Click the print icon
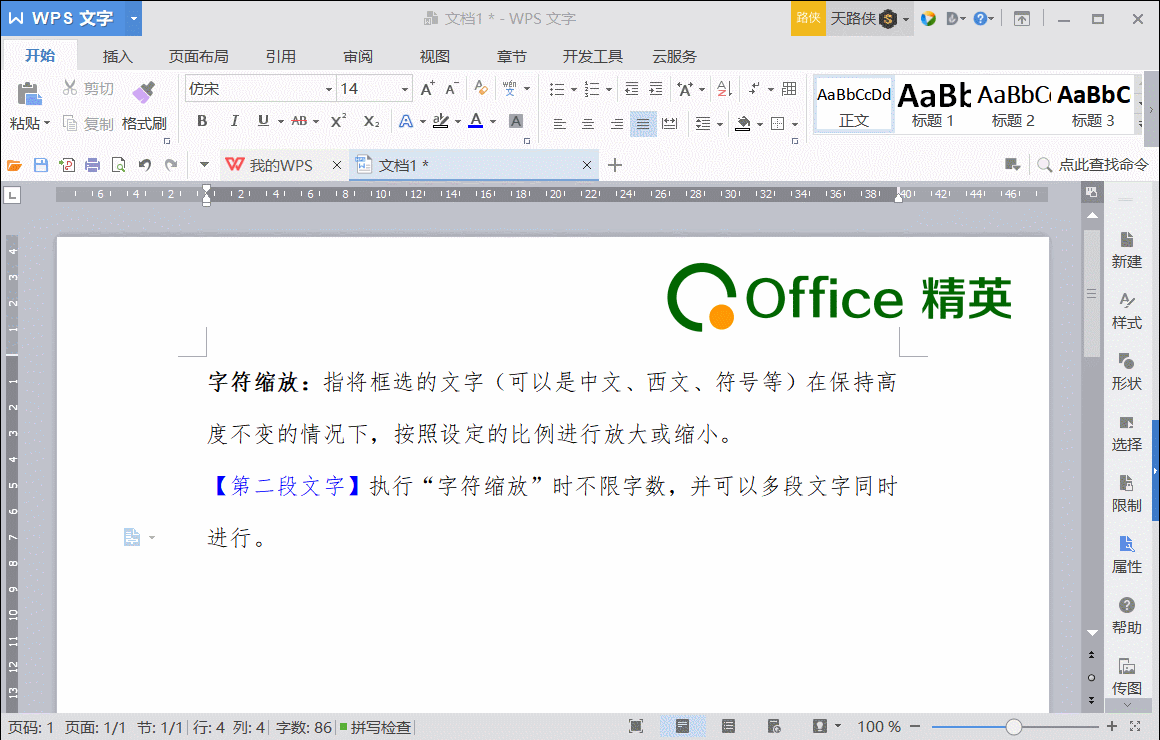The width and height of the screenshot is (1160, 740). point(92,165)
